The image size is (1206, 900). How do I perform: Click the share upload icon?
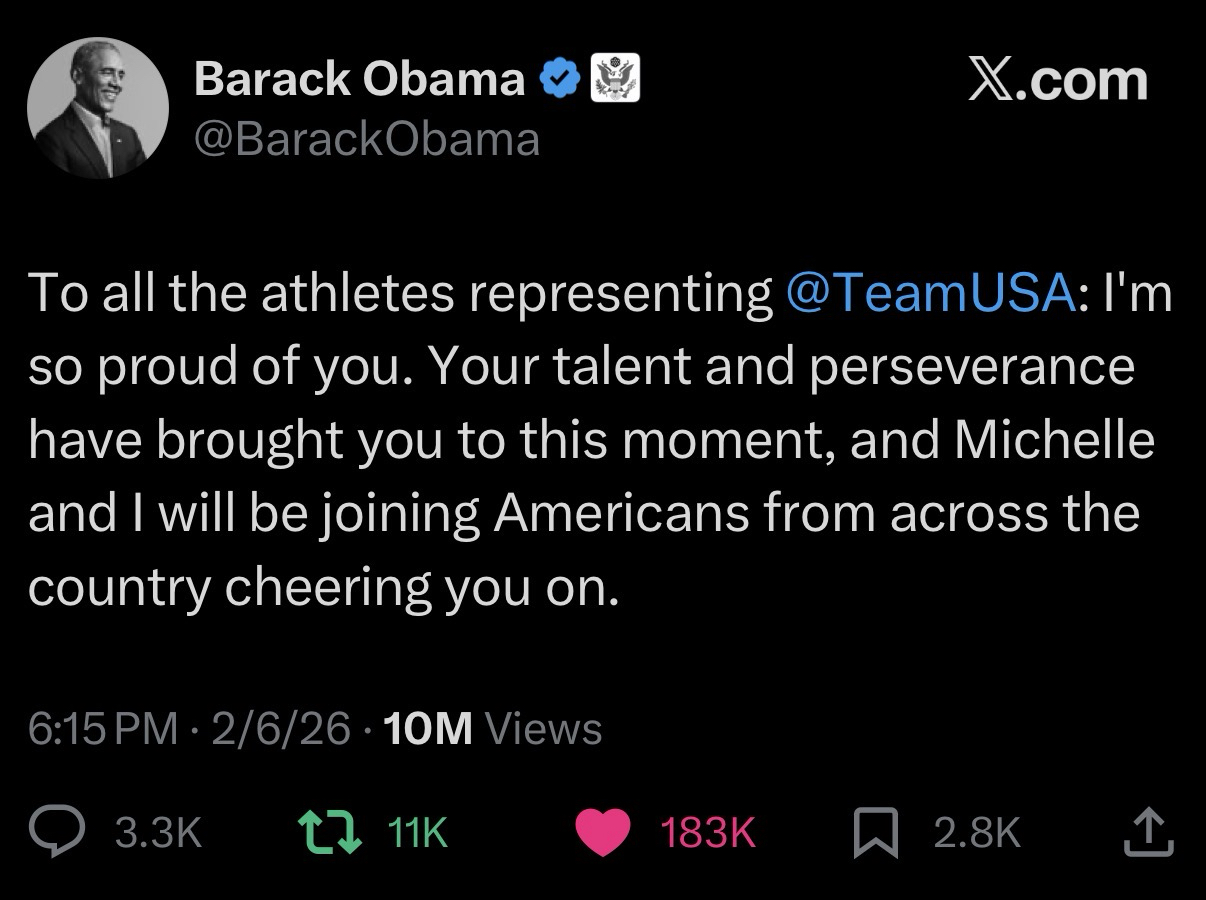tap(1150, 832)
